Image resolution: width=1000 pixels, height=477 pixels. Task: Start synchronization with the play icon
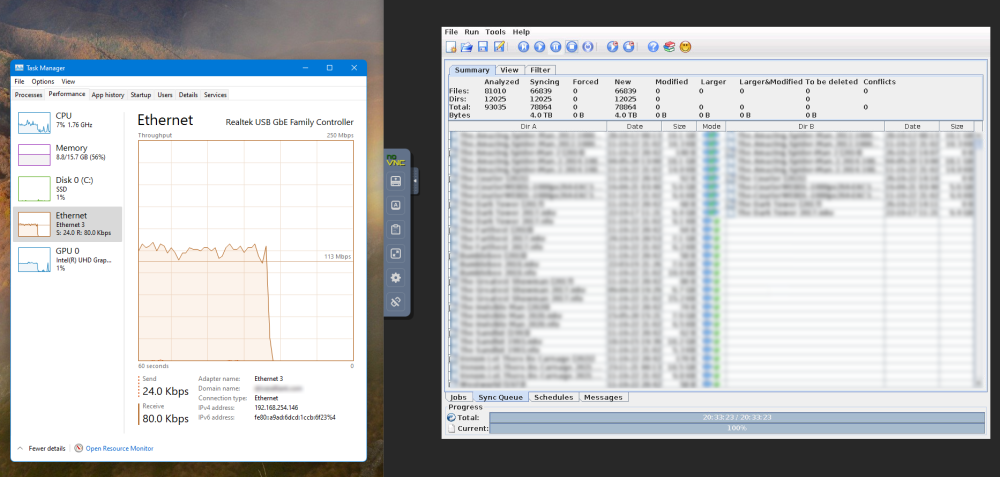pyautogui.click(x=540, y=47)
